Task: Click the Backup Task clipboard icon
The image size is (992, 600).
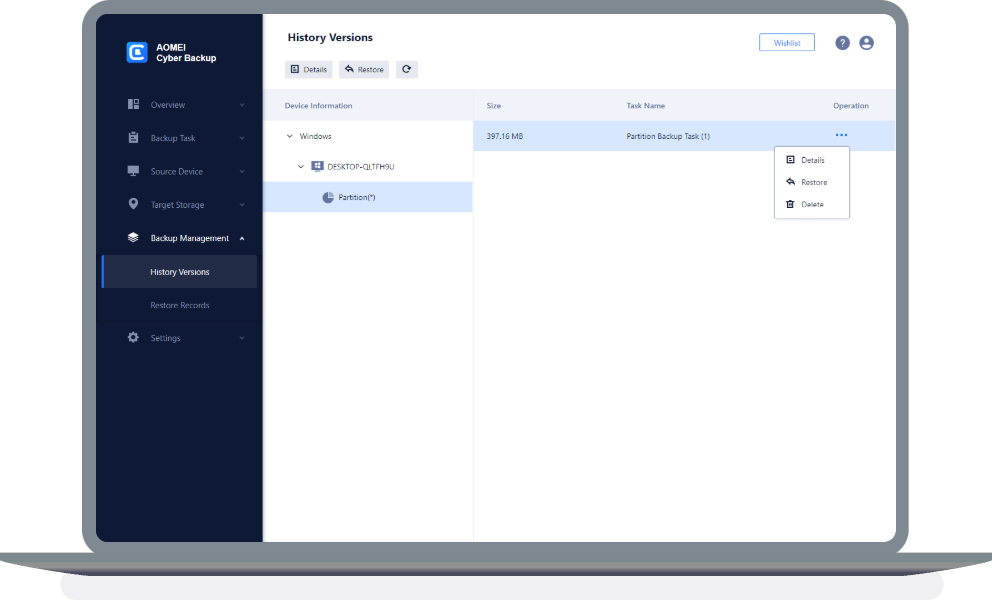Action: coord(133,138)
